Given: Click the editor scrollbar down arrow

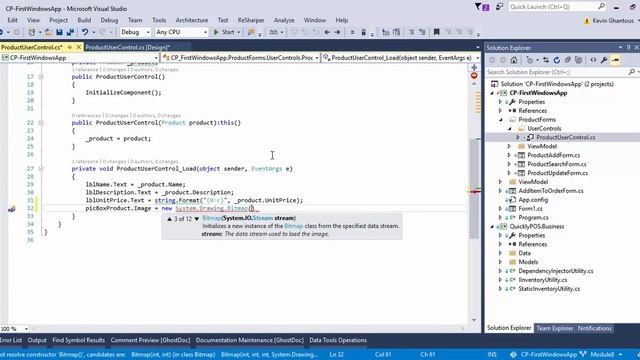Looking at the screenshot, I should coord(474,320).
